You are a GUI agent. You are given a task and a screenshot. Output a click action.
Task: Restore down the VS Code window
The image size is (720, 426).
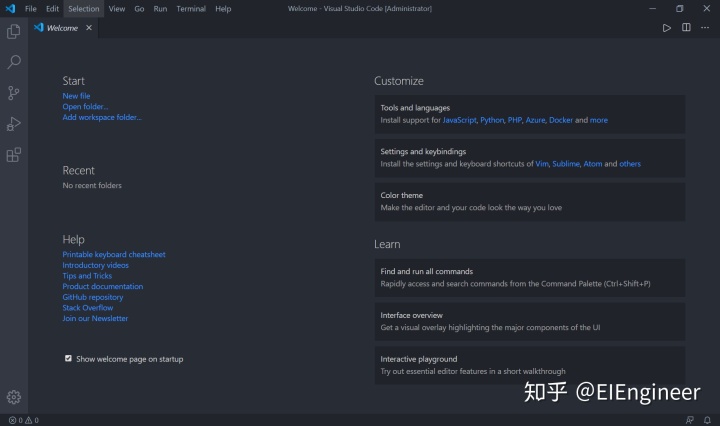680,8
